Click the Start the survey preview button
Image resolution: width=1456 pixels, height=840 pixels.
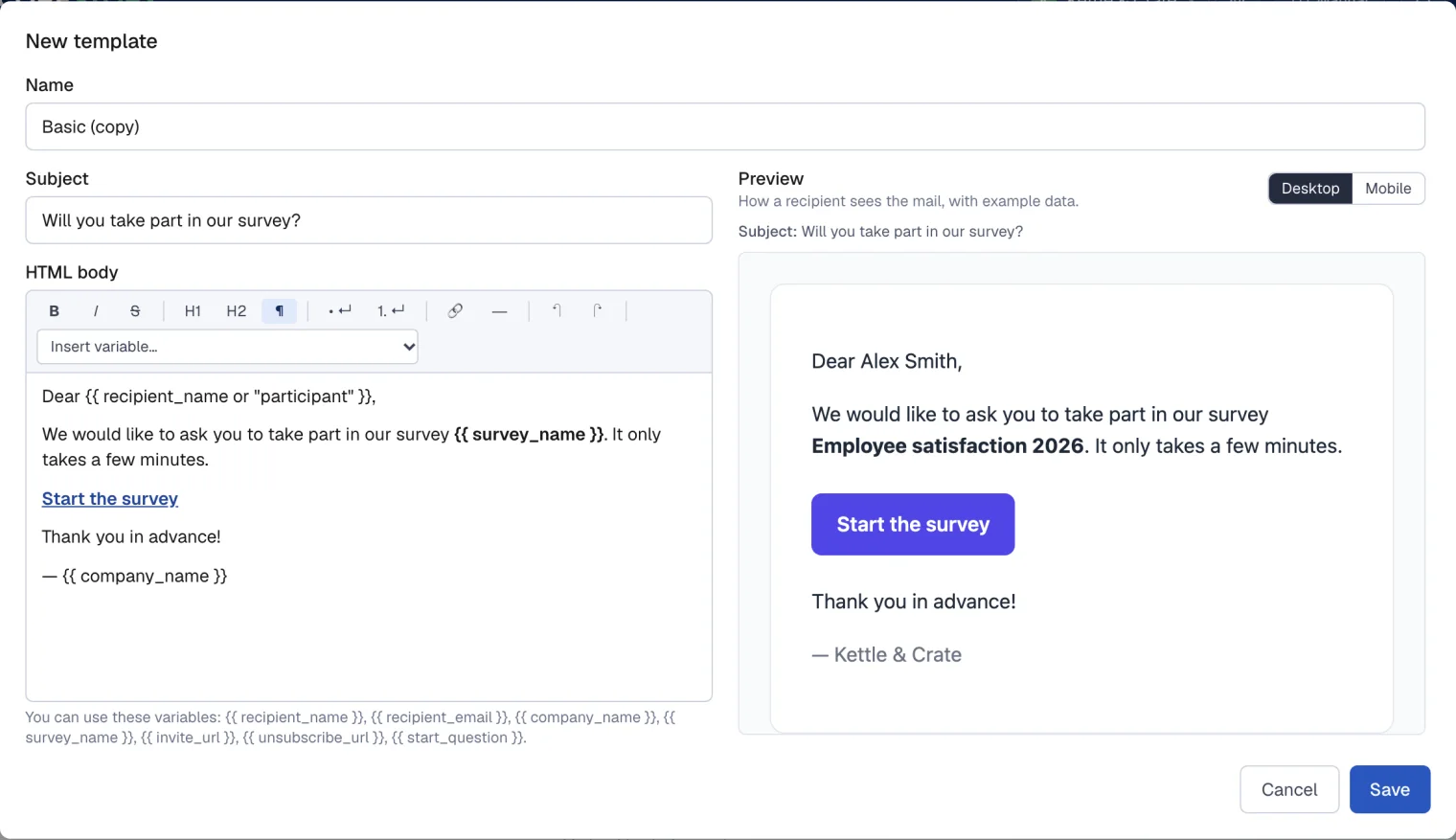913,524
